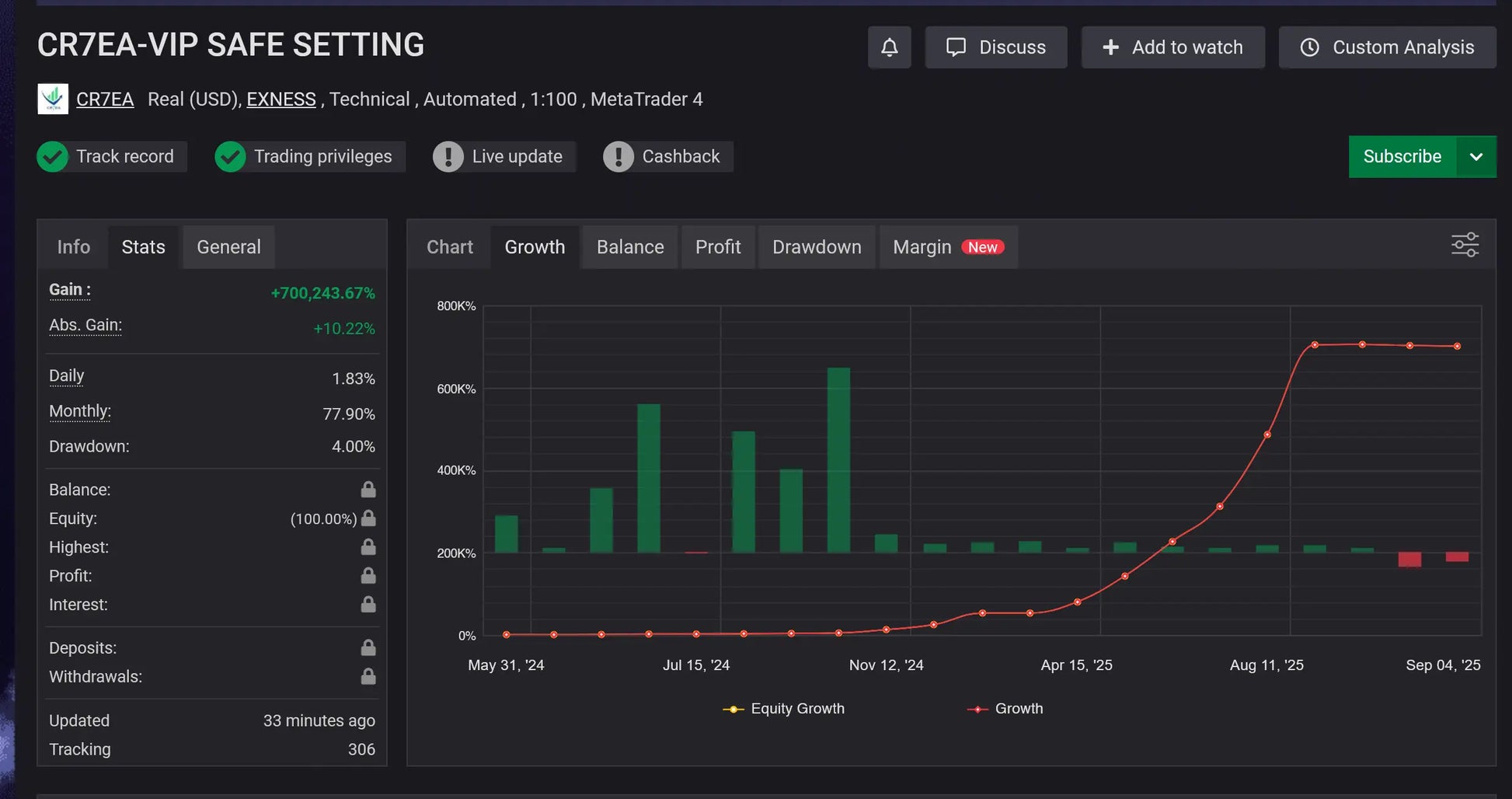Open the Profit tab

pos(718,247)
